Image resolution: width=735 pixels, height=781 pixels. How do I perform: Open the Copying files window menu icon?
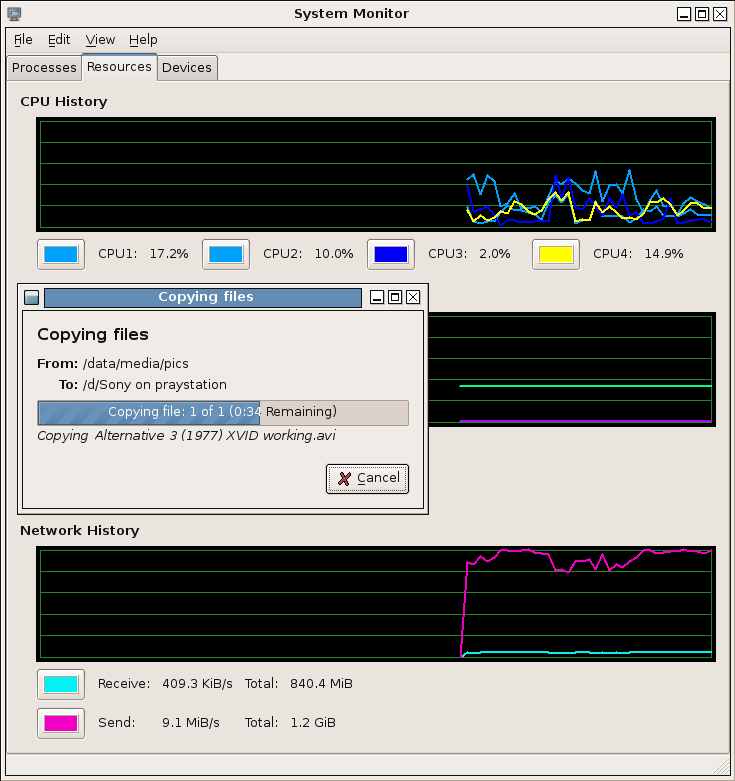[x=31, y=297]
